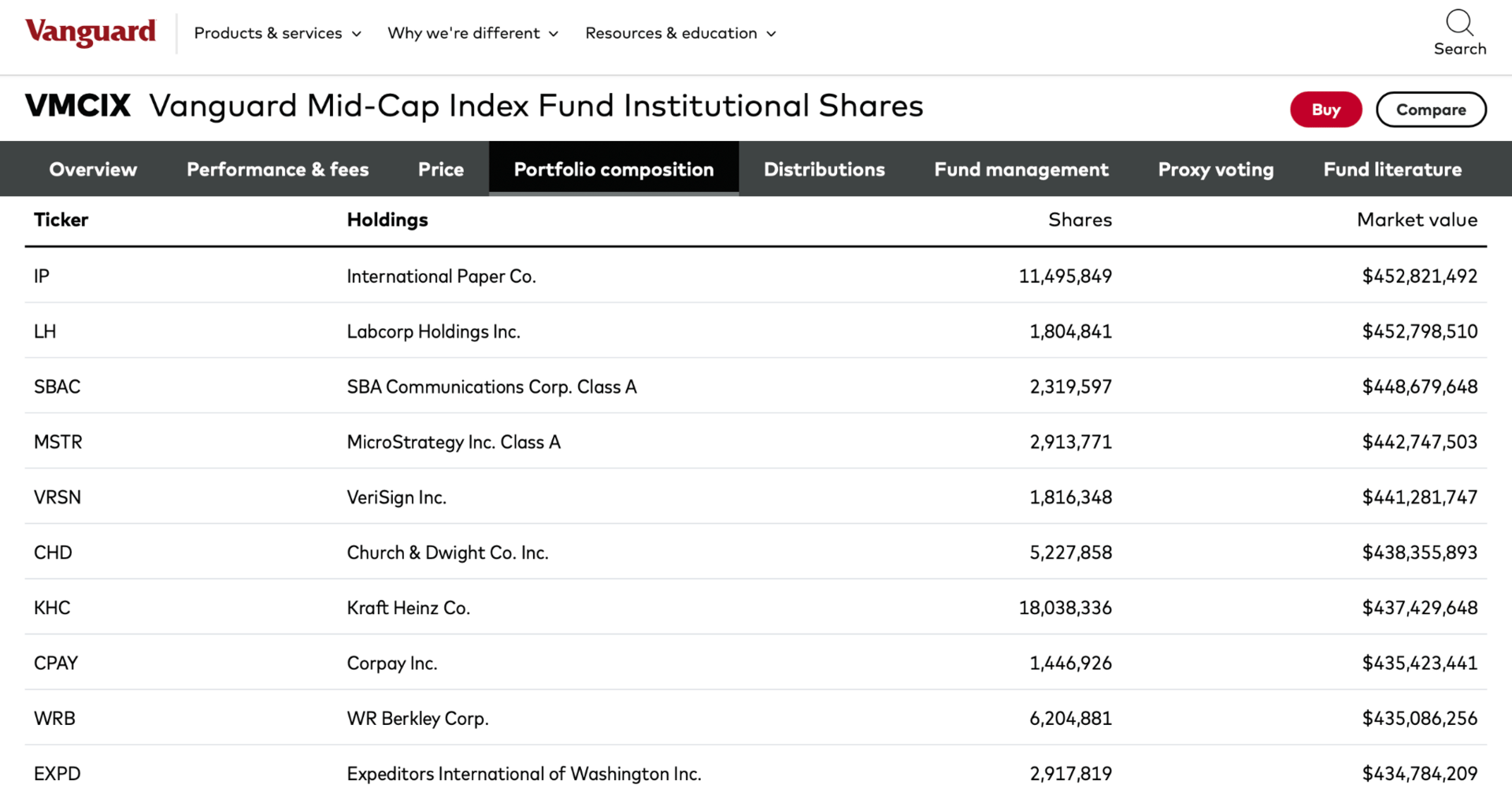The width and height of the screenshot is (1512, 795).
Task: Click the Ticker column header
Action: 61,220
